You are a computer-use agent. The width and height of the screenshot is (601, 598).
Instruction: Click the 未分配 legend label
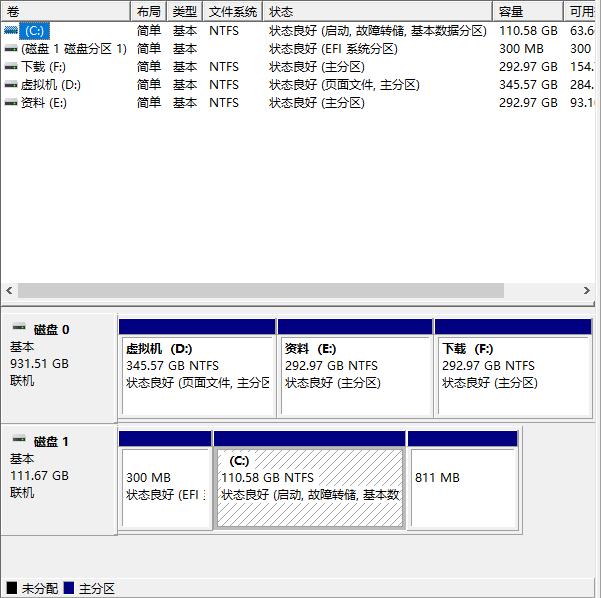tap(40, 588)
